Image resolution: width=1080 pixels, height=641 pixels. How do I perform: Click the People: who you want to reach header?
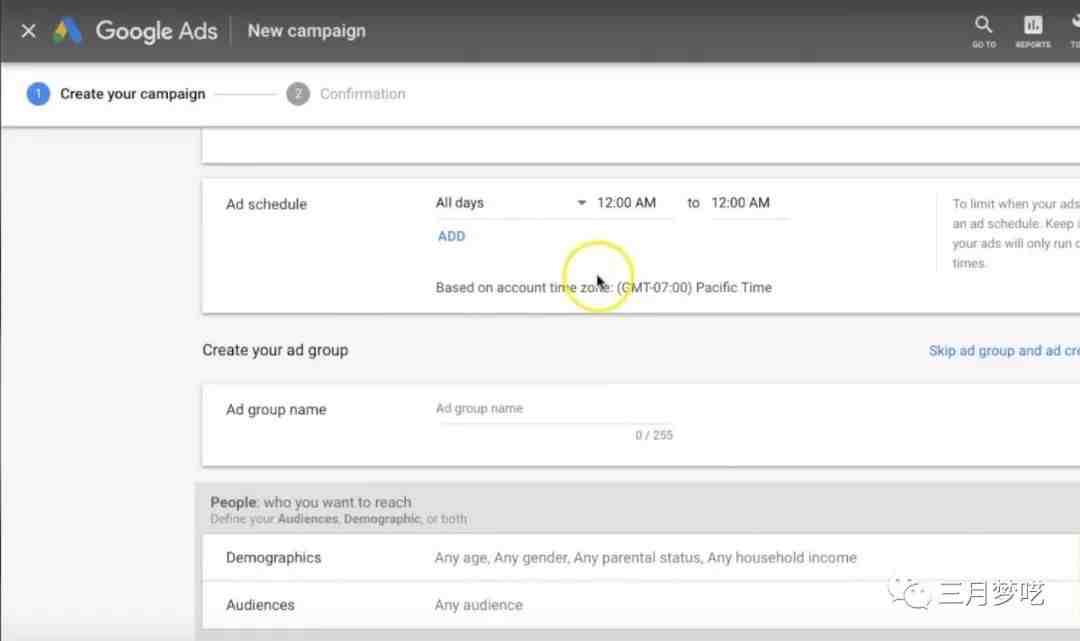(x=311, y=502)
